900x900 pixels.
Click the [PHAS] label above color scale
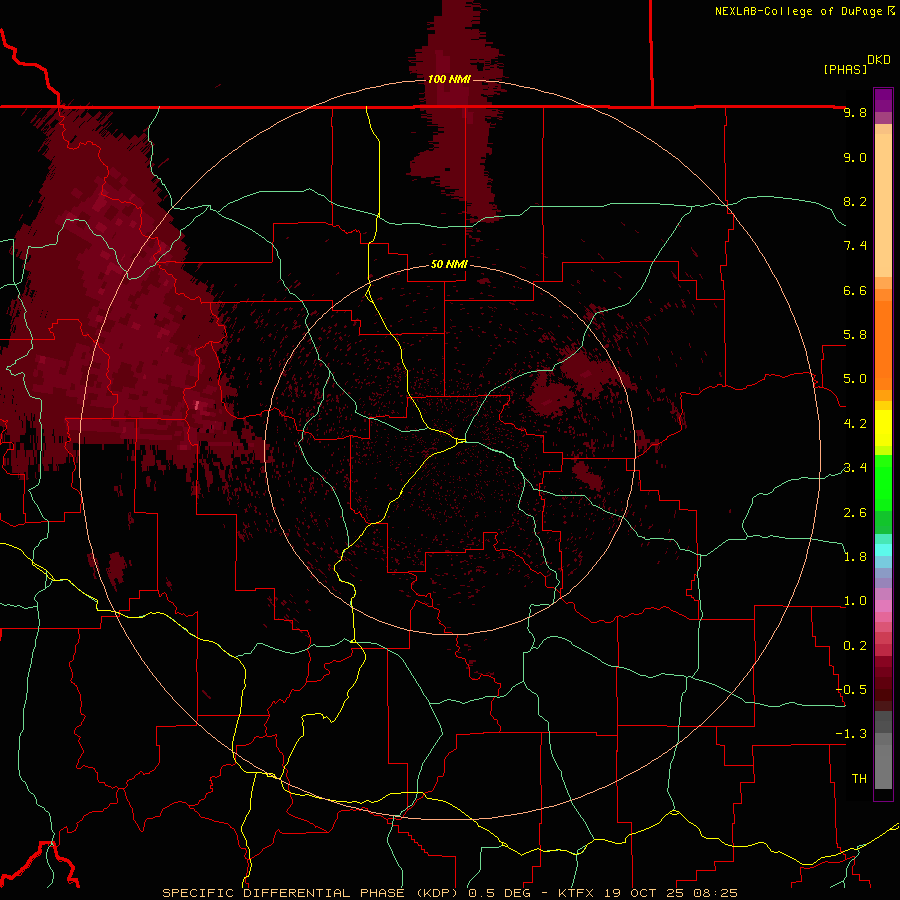tap(845, 69)
